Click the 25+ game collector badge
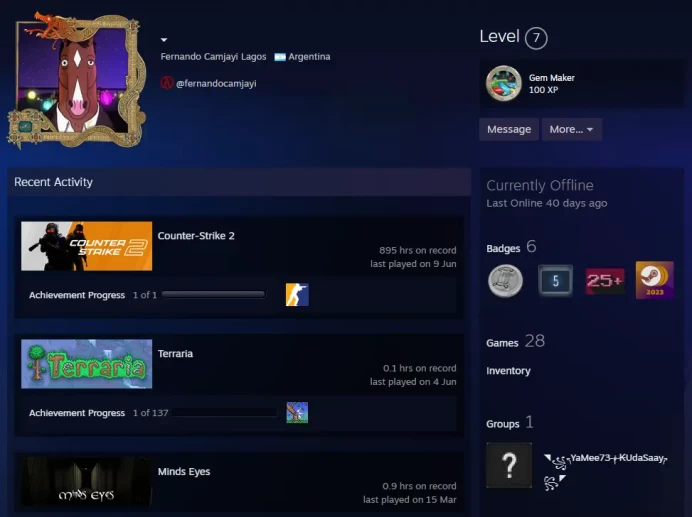The image size is (692, 517). pos(605,280)
